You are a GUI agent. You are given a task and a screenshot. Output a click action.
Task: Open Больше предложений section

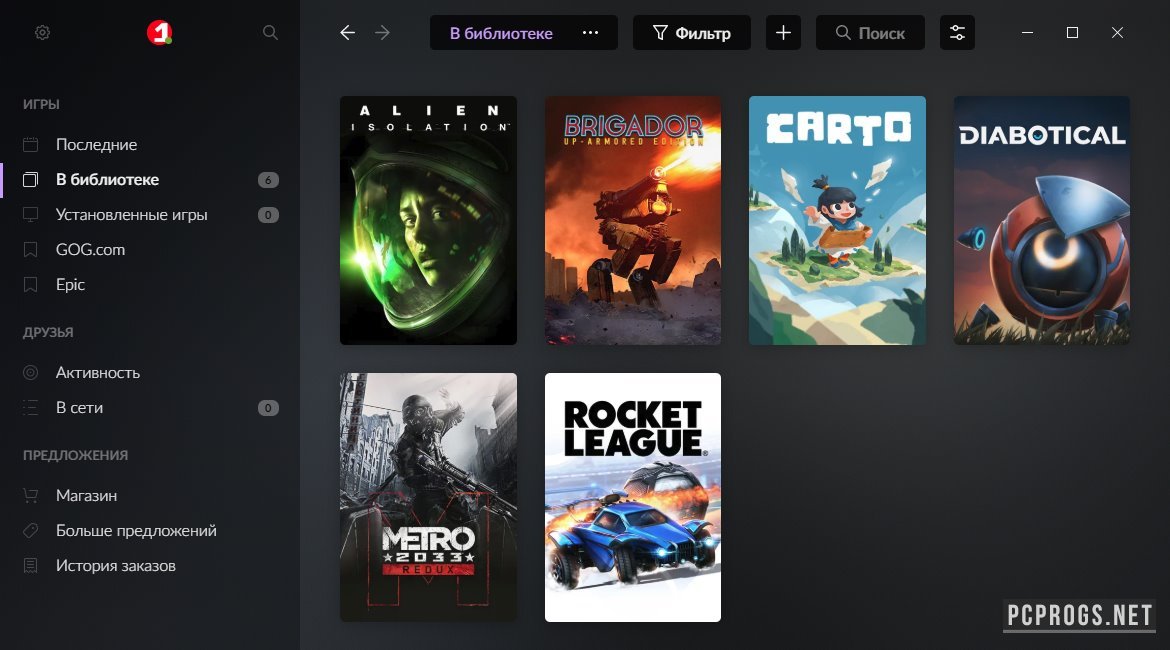[x=136, y=531]
